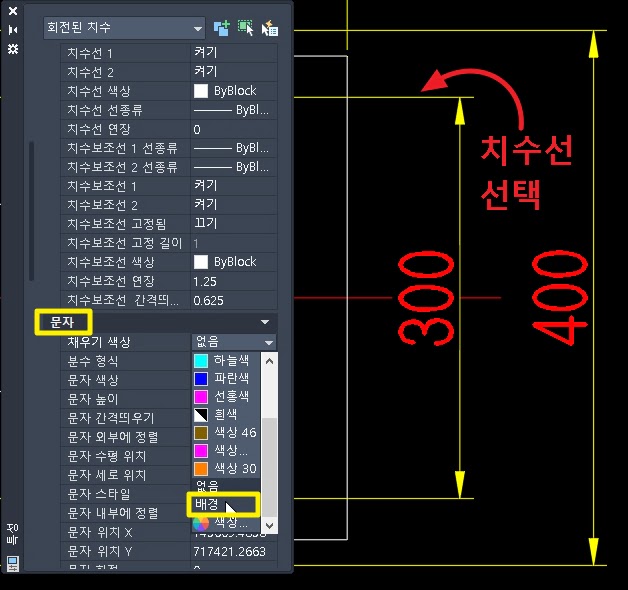Select the 치수보조선 고정 길이 row
The image size is (628, 590).
click(x=169, y=243)
